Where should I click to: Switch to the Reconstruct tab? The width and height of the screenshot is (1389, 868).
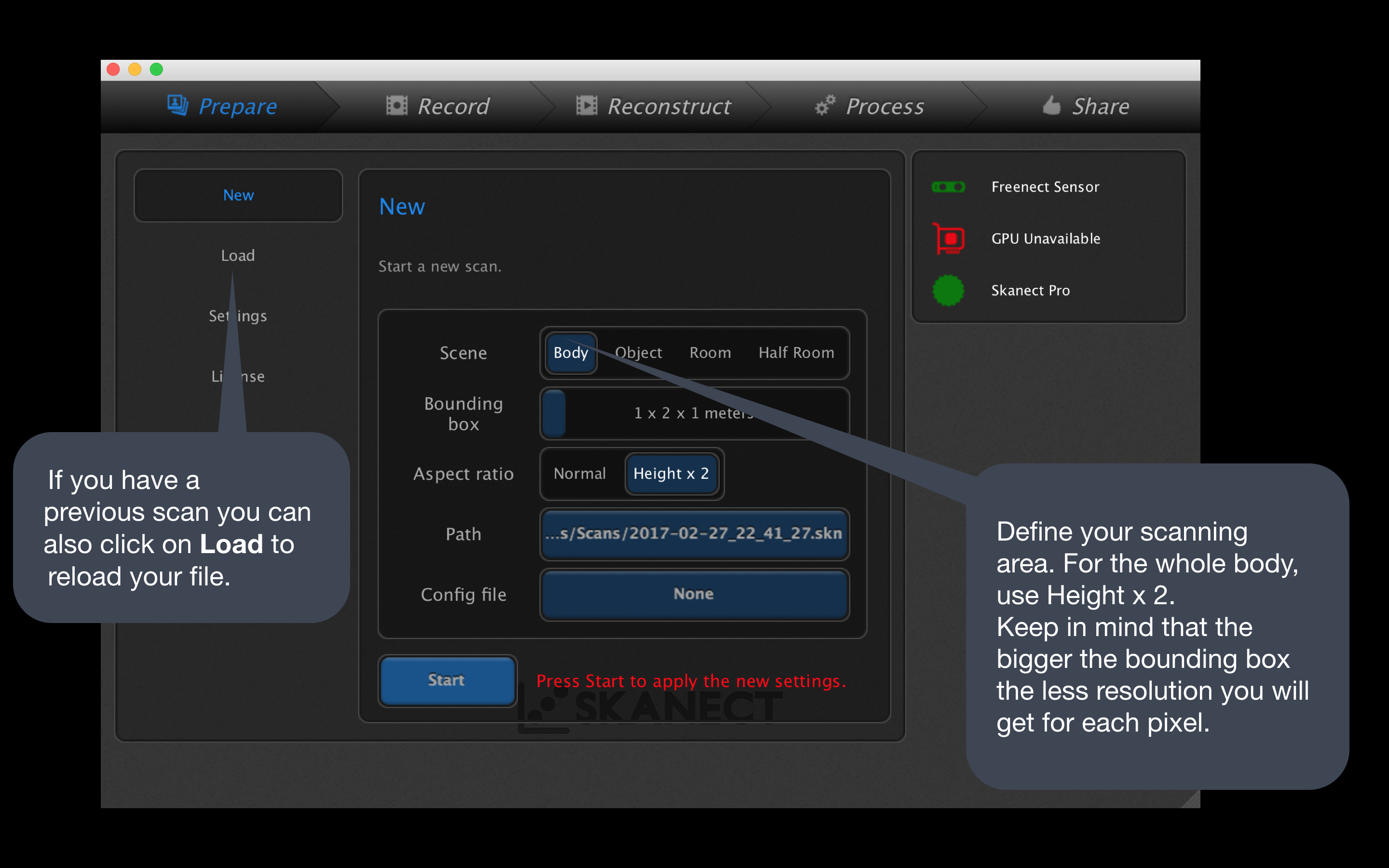(x=654, y=107)
